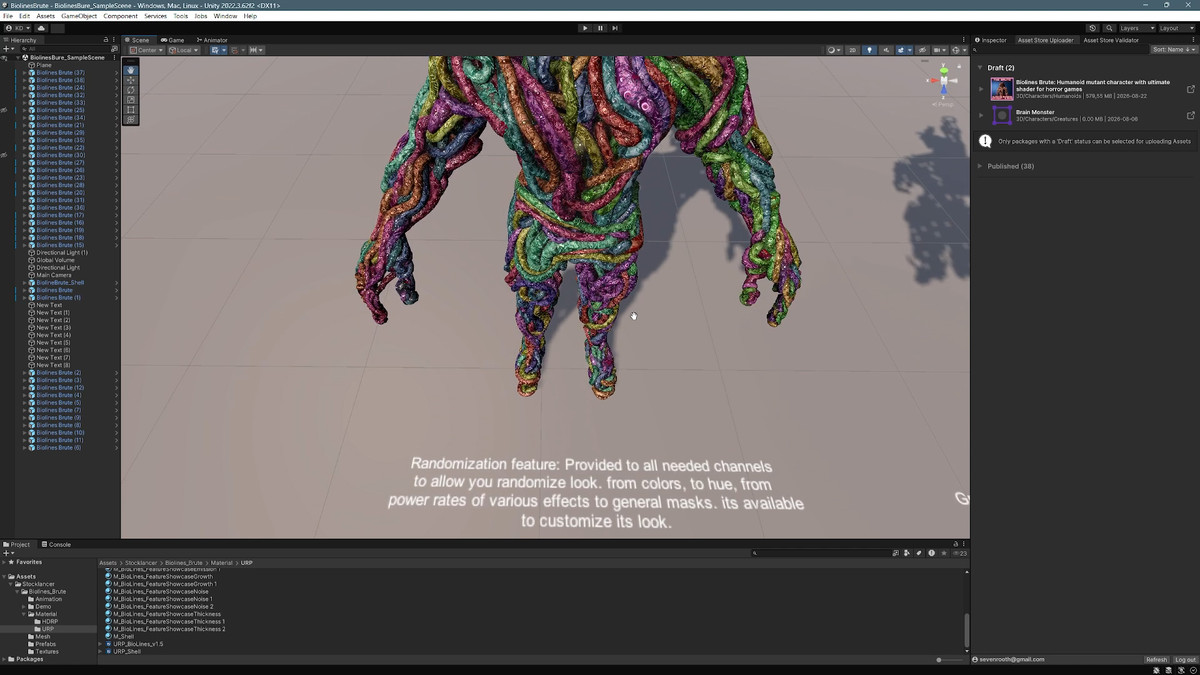The image size is (1200, 675).
Task: Select the Move tool in Scene overlay
Action: [130, 79]
